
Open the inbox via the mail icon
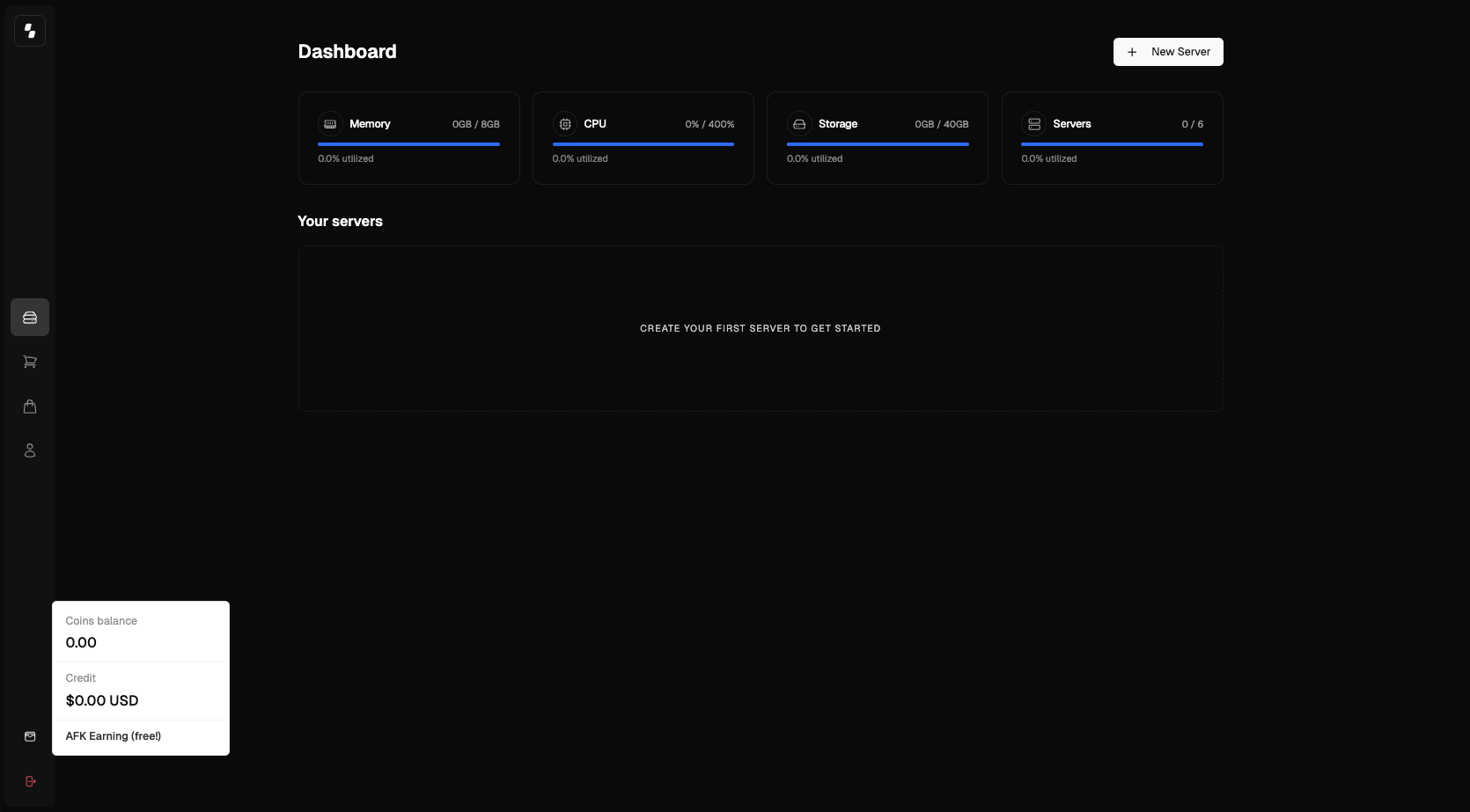pyautogui.click(x=30, y=736)
